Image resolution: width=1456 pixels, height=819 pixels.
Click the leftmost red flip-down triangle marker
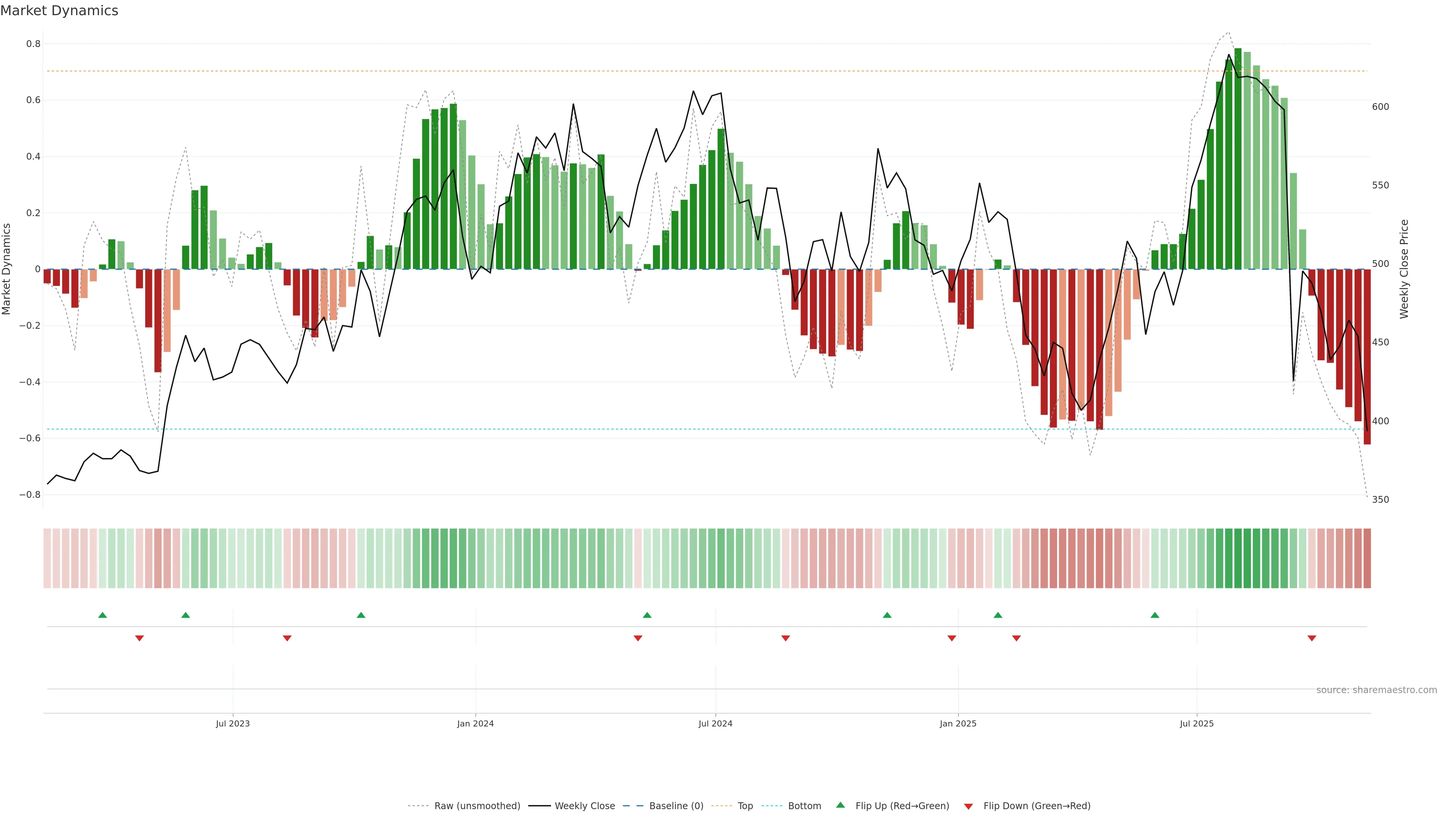(140, 638)
